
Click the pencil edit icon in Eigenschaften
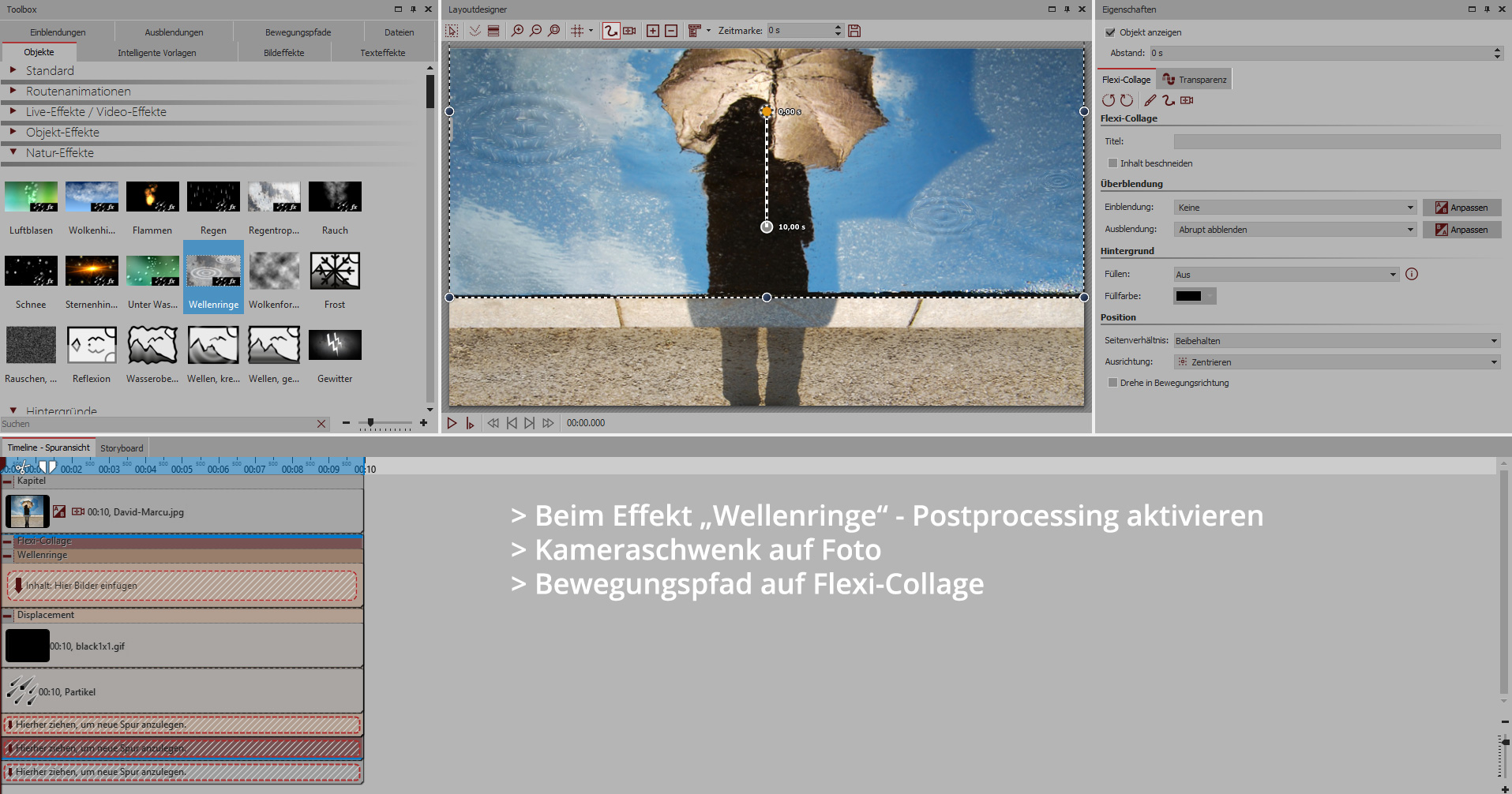coord(1150,100)
